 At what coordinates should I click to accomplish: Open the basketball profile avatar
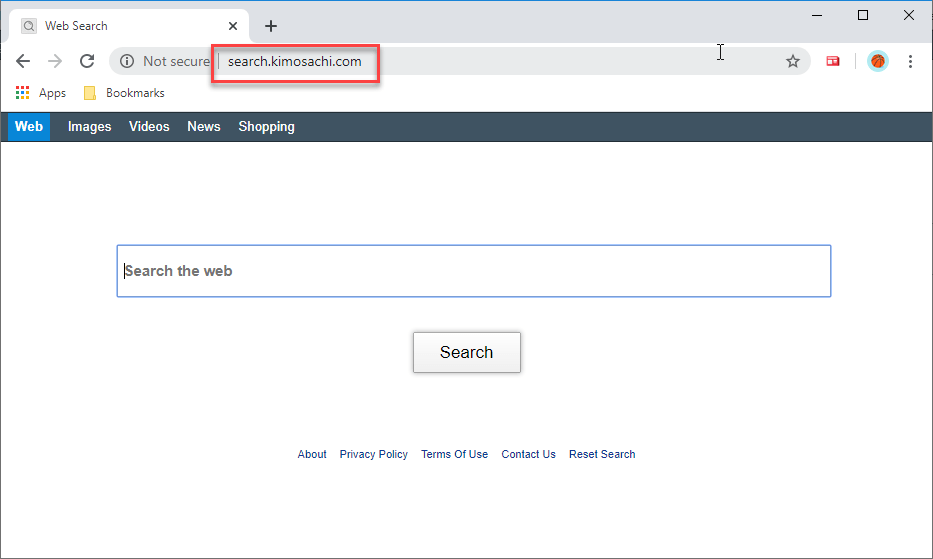(x=878, y=61)
